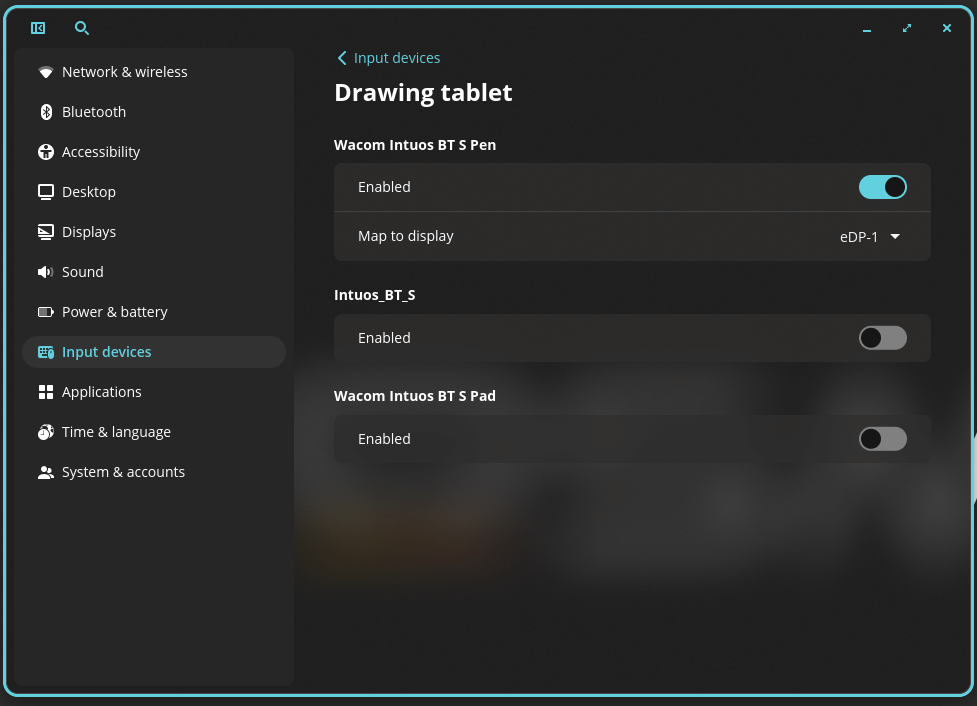Enable the Wacom Intuos BT S Pad

pos(882,439)
